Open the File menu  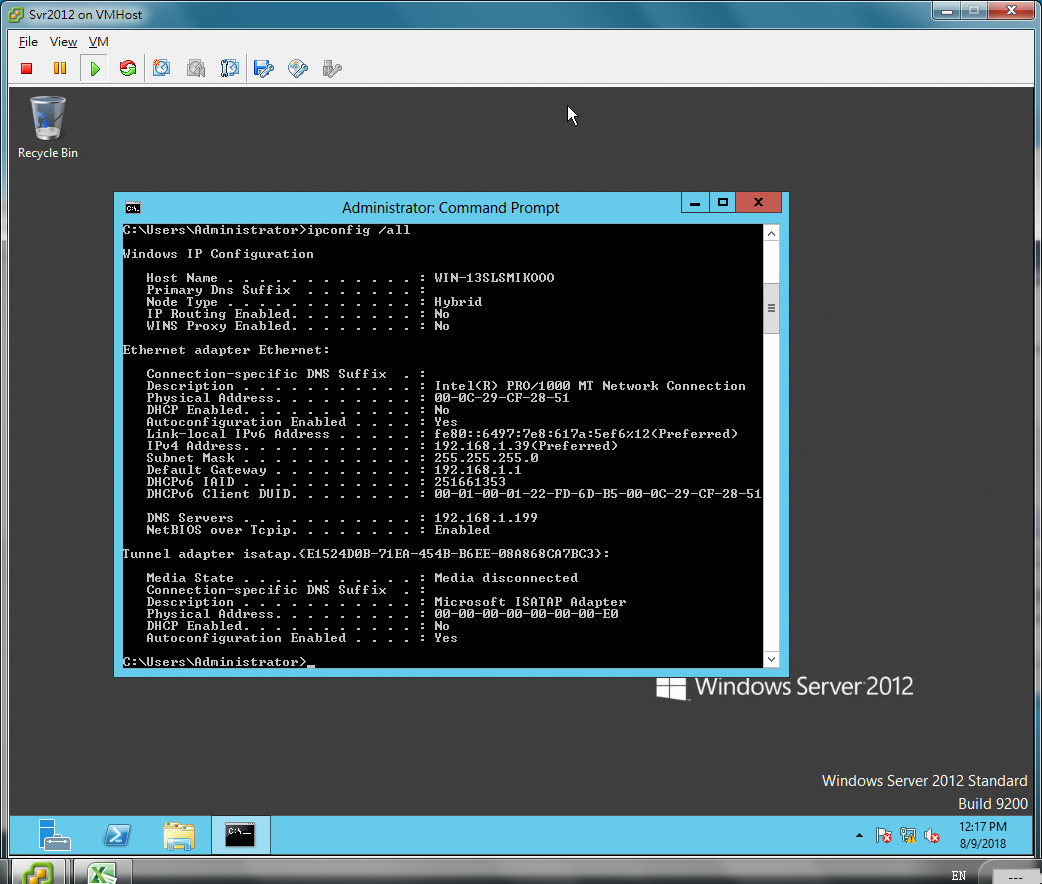[28, 42]
